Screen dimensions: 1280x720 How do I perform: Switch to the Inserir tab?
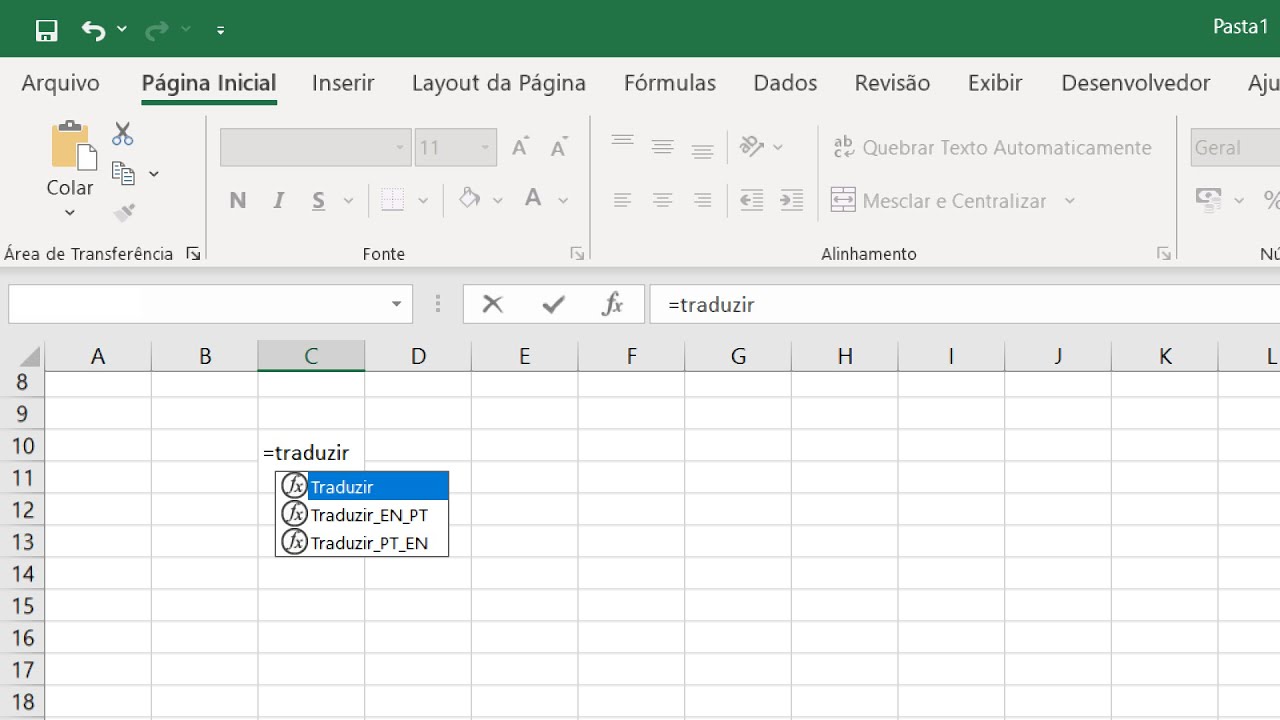click(x=343, y=83)
